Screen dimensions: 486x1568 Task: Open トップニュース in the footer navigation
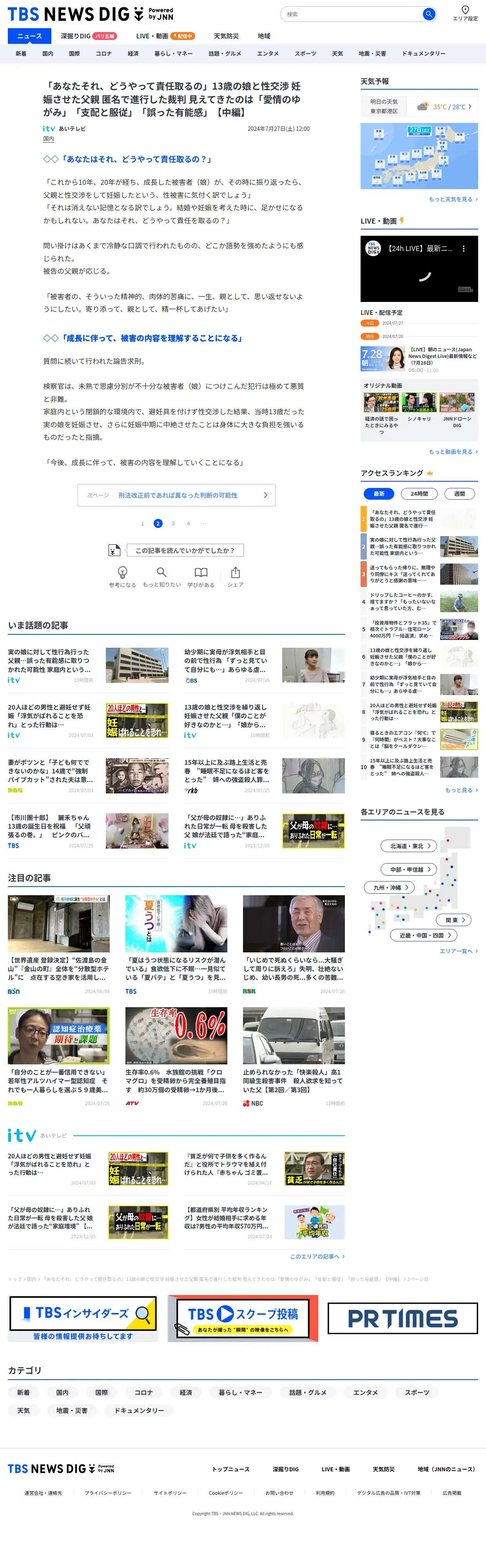pos(231,1469)
